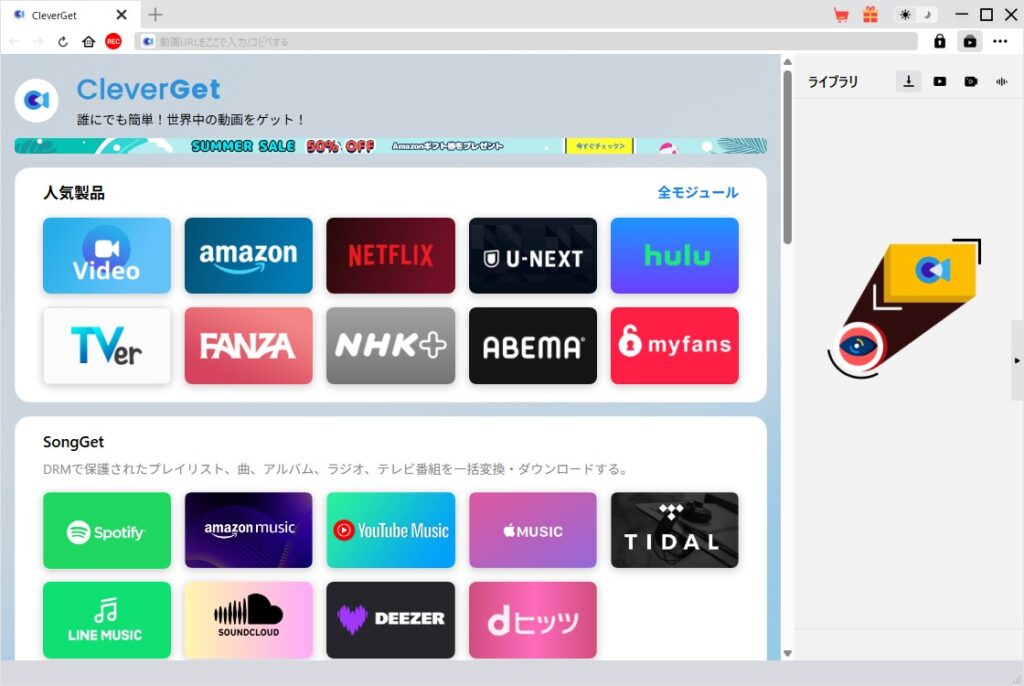1024x686 pixels.
Task: Open the ABEMA module tile
Action: (532, 346)
